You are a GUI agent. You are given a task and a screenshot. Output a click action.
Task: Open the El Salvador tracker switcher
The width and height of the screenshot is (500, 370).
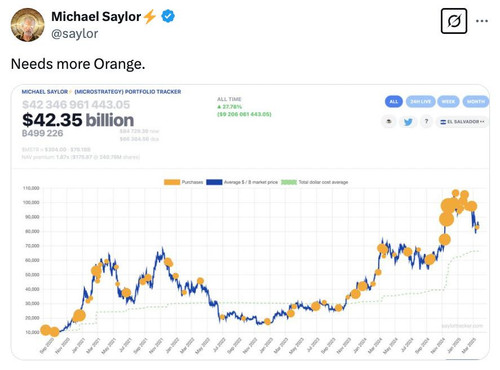462,122
